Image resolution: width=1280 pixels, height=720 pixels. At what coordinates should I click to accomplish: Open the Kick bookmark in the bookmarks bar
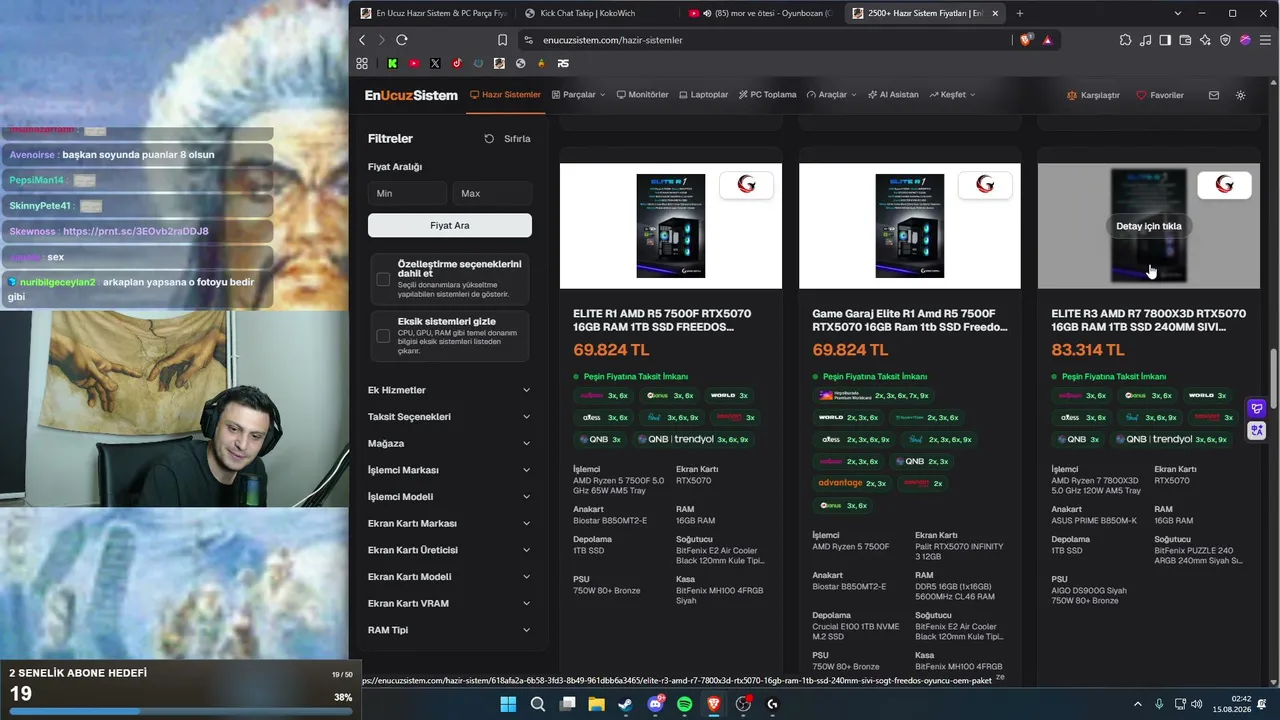pyautogui.click(x=393, y=63)
